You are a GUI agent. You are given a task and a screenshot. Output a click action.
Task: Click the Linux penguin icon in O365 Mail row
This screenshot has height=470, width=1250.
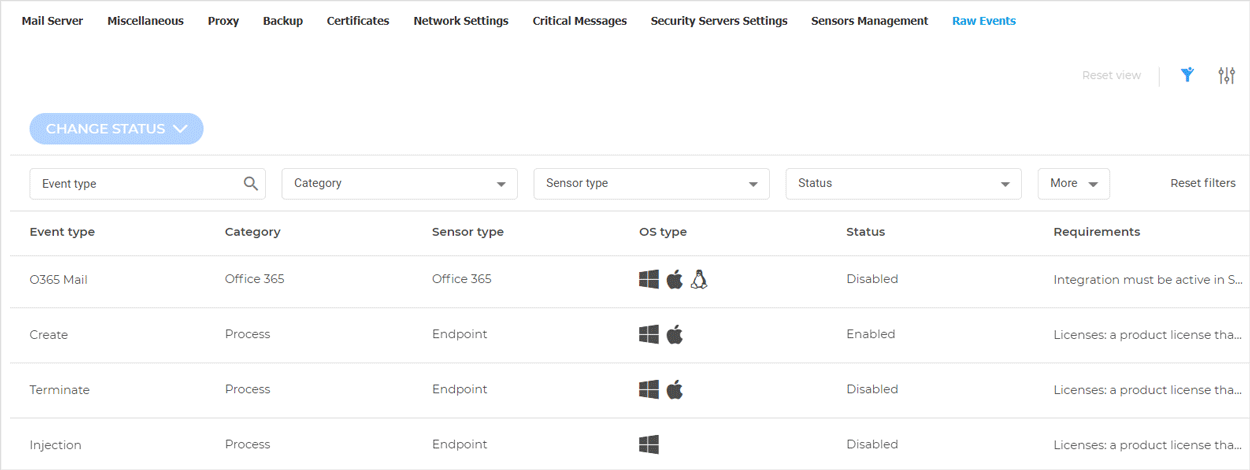(699, 280)
